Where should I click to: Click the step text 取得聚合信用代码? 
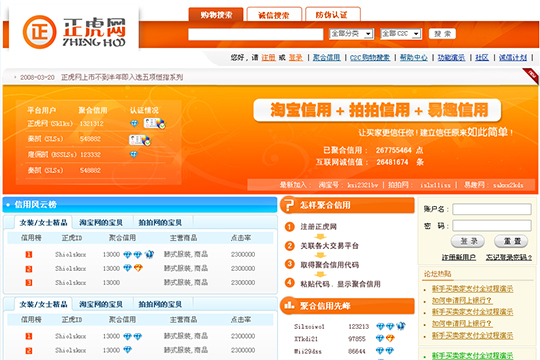click(330, 264)
